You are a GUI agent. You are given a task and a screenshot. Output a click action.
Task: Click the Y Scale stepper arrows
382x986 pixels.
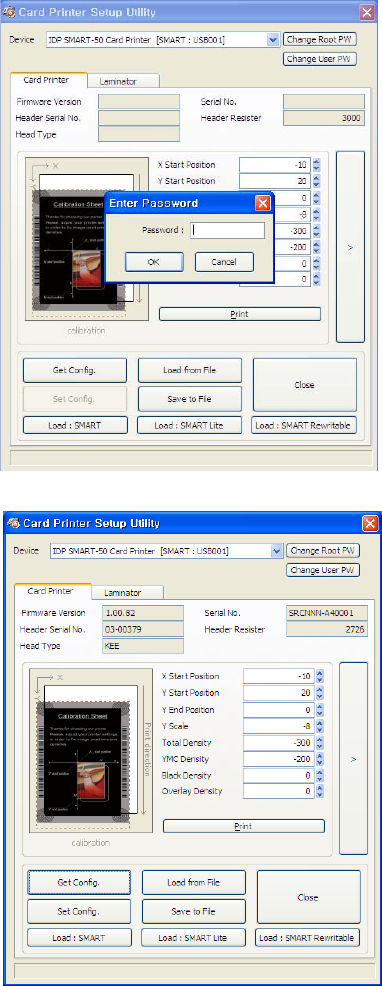[x=320, y=726]
